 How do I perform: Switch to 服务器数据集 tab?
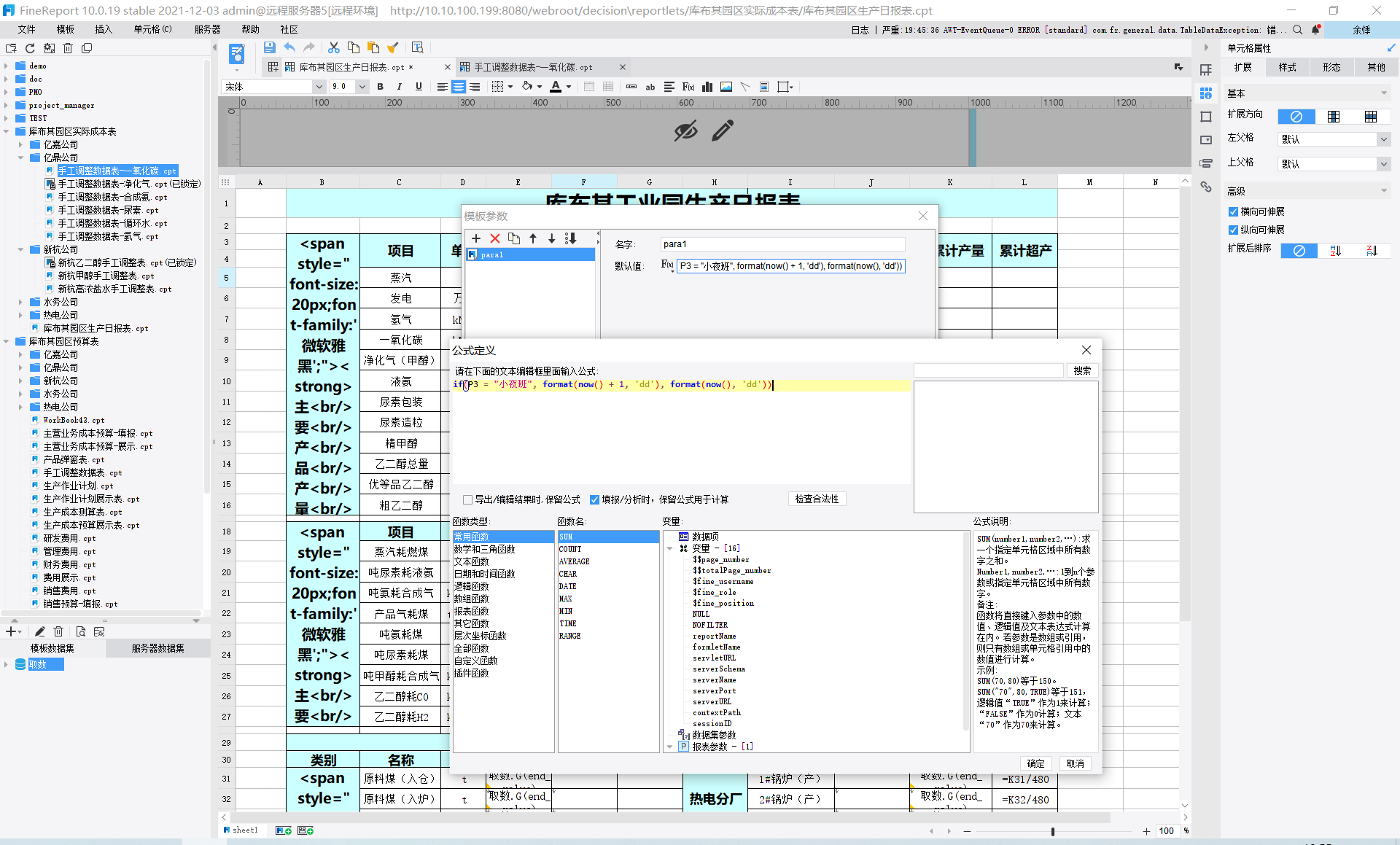point(157,648)
